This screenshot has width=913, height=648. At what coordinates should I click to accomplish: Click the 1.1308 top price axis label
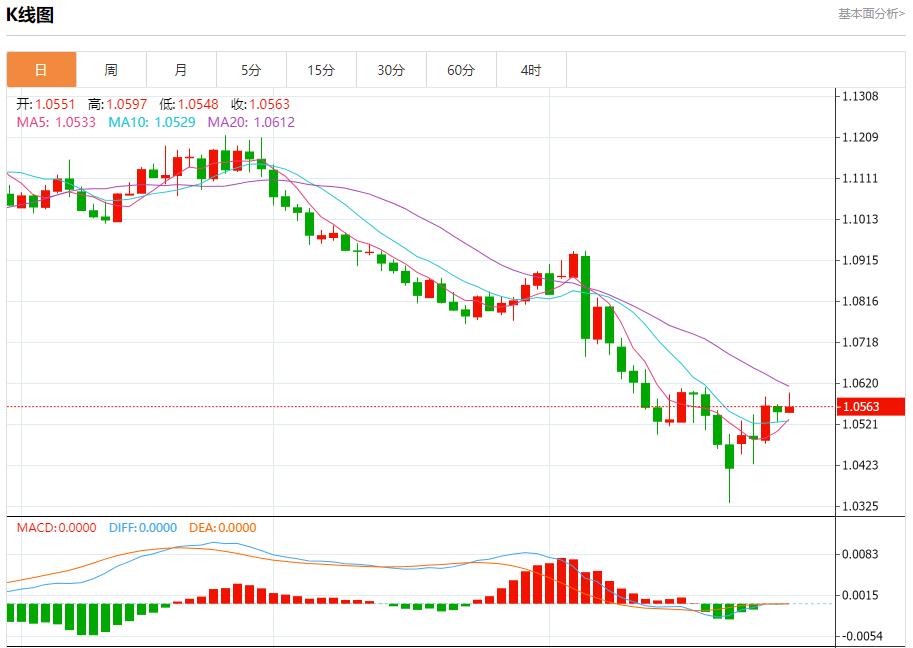click(860, 96)
